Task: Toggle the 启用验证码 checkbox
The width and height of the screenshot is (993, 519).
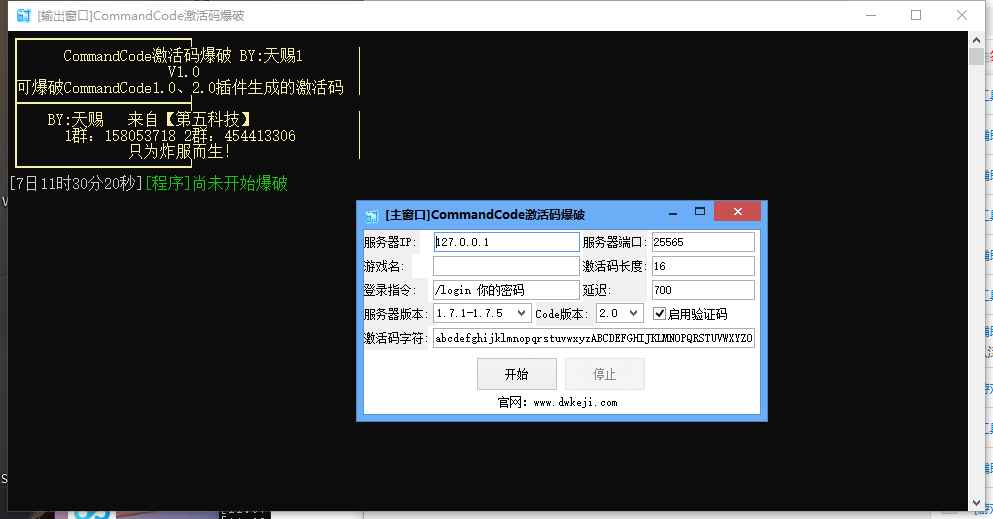Action: coord(659,314)
